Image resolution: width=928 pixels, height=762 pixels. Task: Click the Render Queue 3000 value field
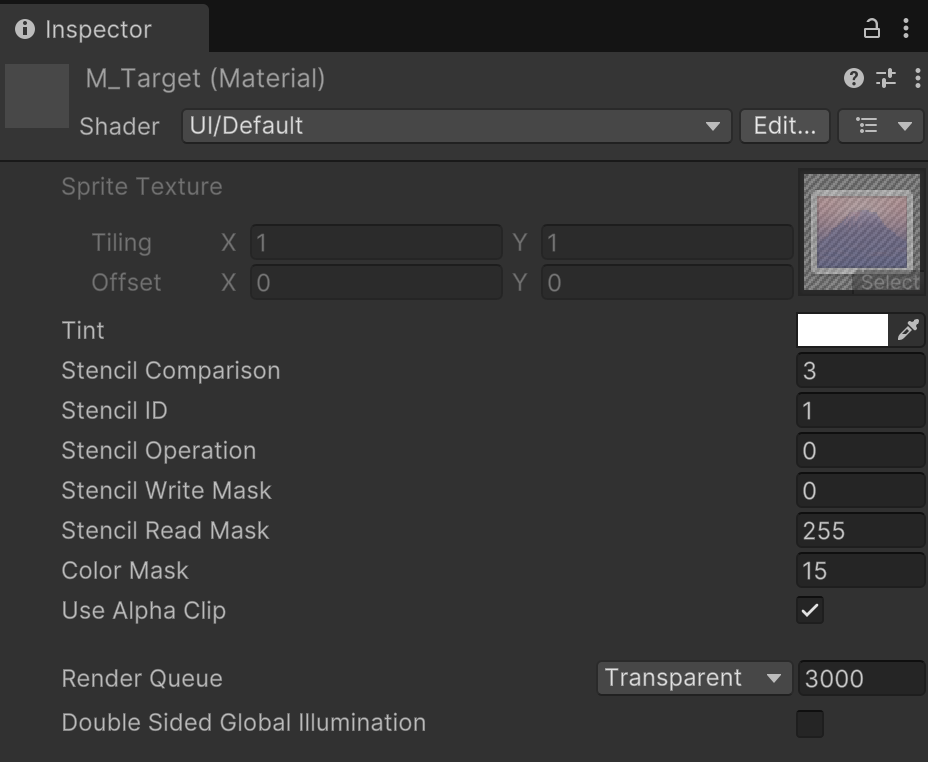[862, 678]
